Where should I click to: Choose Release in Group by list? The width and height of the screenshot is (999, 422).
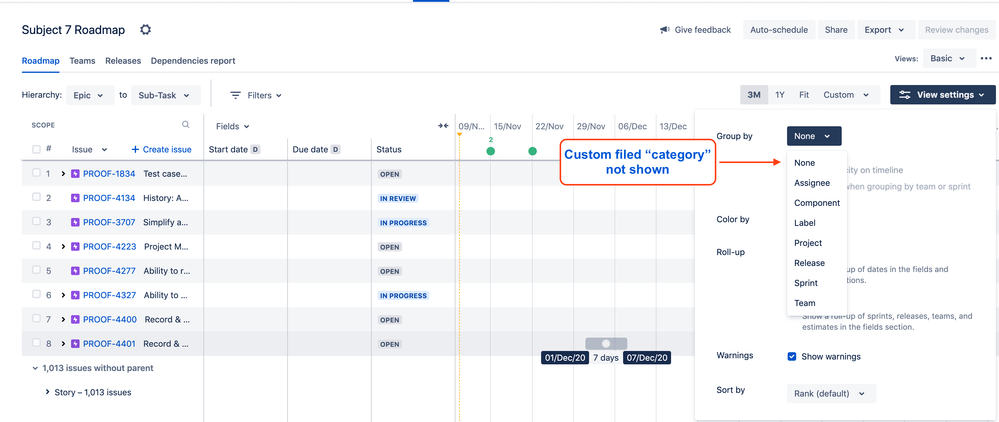pyautogui.click(x=817, y=263)
